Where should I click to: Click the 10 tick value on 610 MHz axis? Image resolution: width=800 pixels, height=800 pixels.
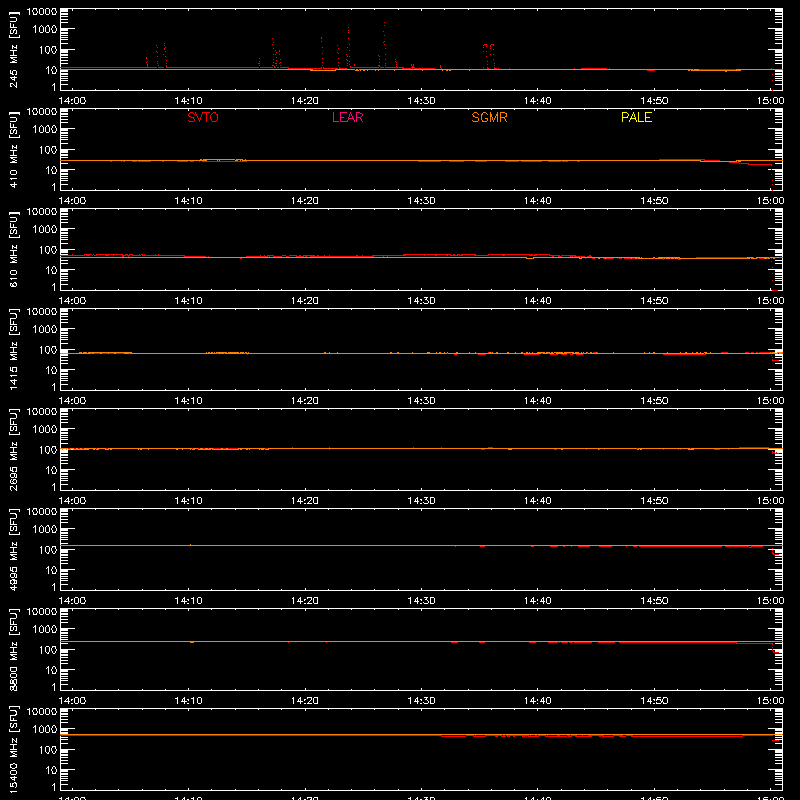[x=51, y=270]
